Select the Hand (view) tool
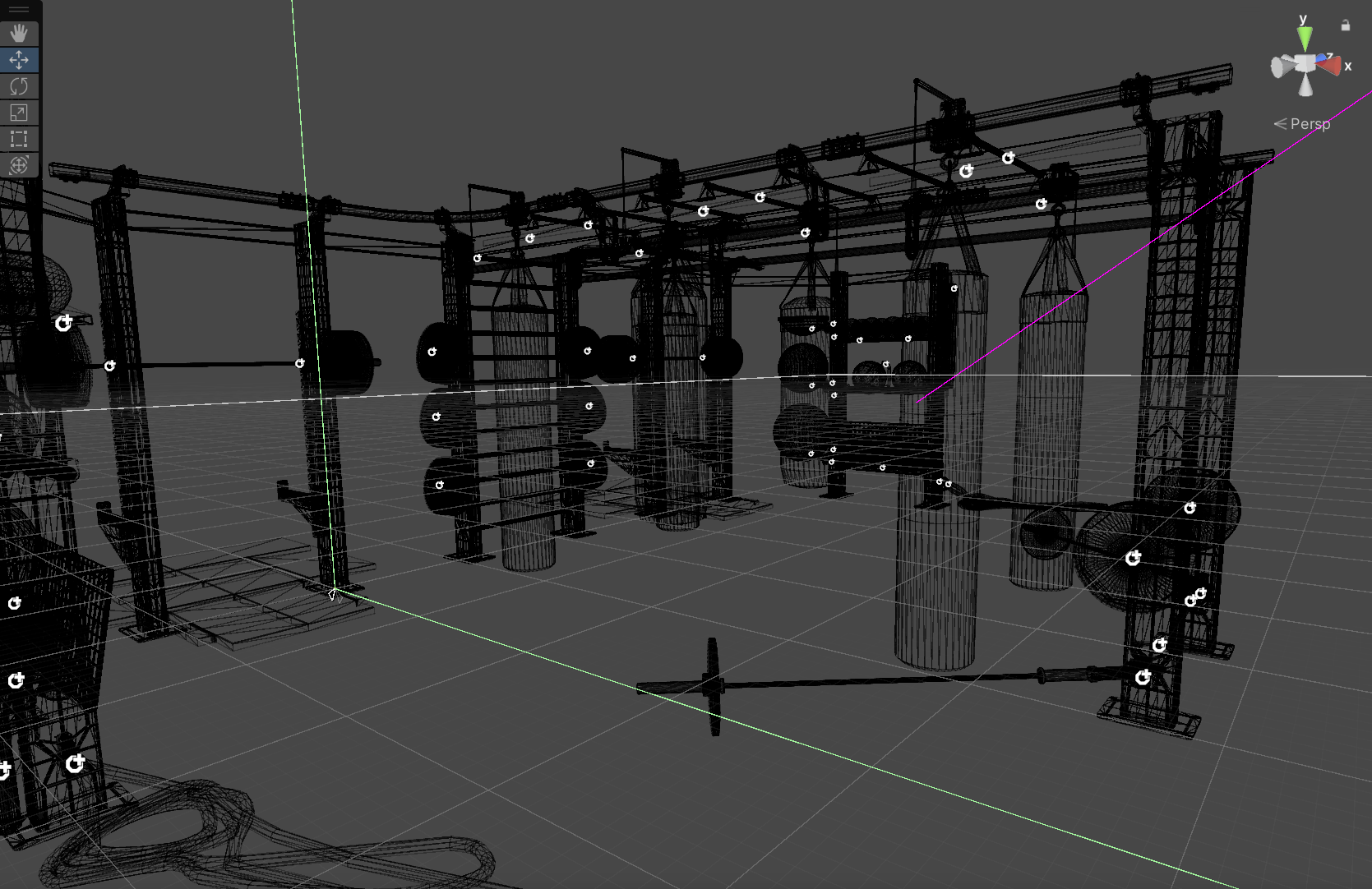Screen dimensions: 1372x889 [19, 33]
